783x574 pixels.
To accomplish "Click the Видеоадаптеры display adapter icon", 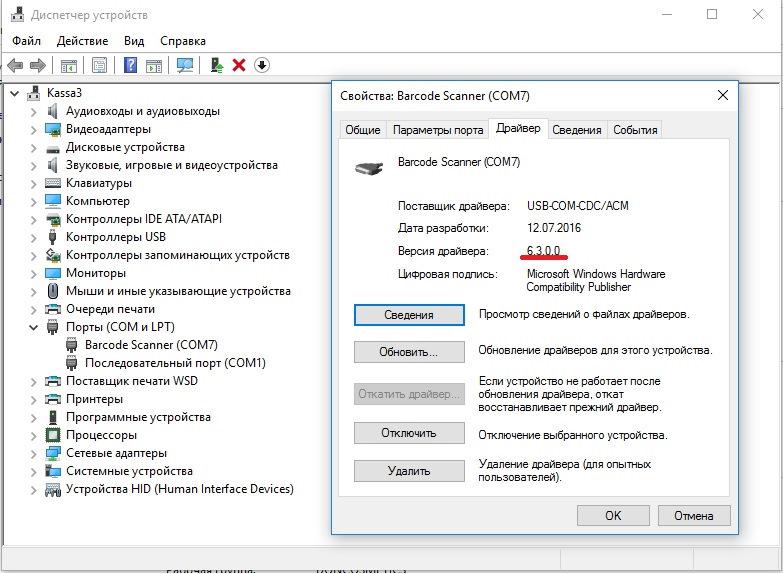I will (52, 129).
